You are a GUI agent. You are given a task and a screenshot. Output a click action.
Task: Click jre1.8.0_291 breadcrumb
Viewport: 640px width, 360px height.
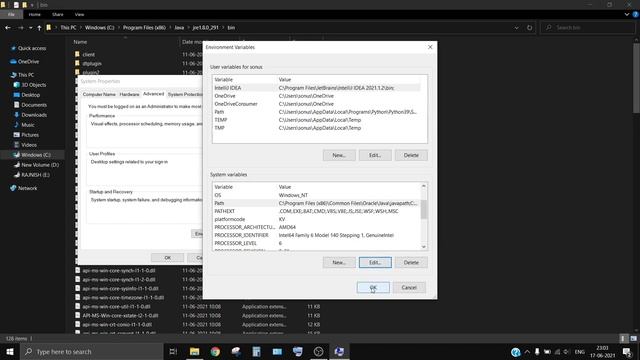click(205, 28)
